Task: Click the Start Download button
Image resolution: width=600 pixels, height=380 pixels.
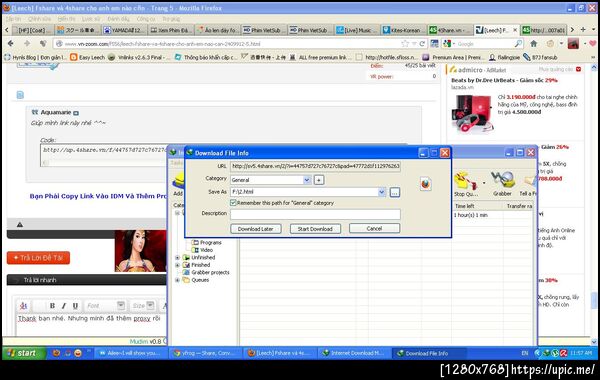Action: [x=315, y=229]
